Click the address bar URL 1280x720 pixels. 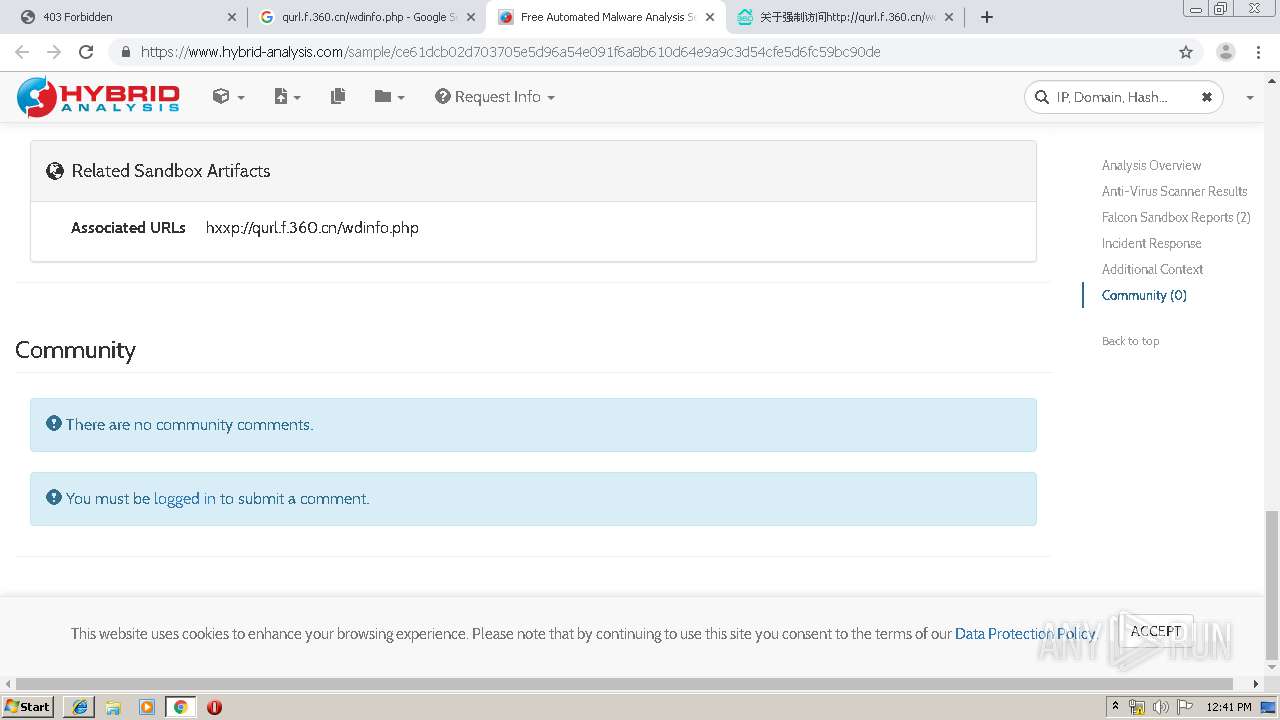pyautogui.click(x=510, y=52)
